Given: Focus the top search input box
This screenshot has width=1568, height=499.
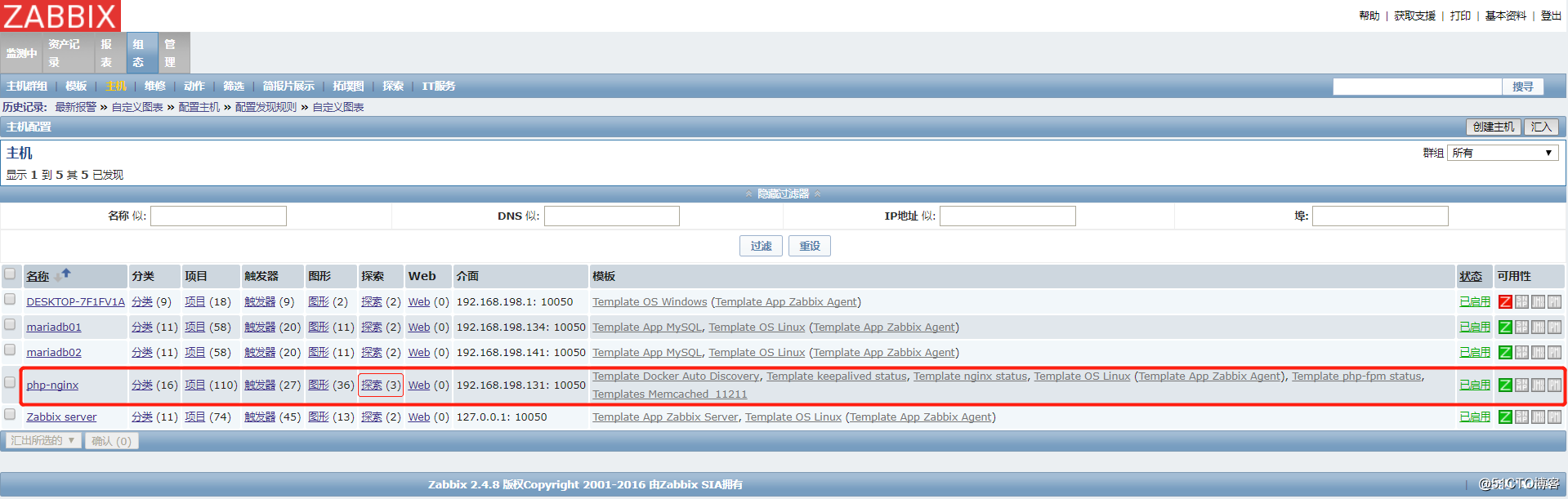Looking at the screenshot, I should 1418,87.
